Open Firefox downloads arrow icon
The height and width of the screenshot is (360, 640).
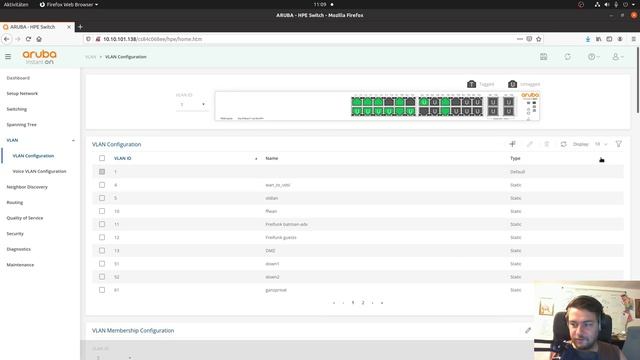(x=588, y=39)
